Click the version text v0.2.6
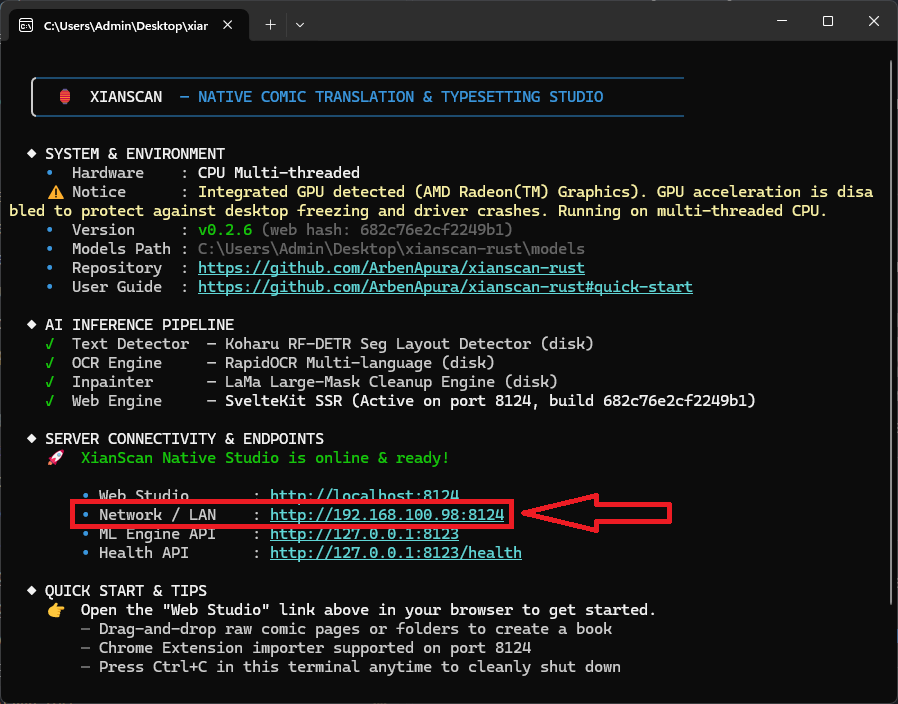Viewport: 898px width, 704px height. click(225, 230)
